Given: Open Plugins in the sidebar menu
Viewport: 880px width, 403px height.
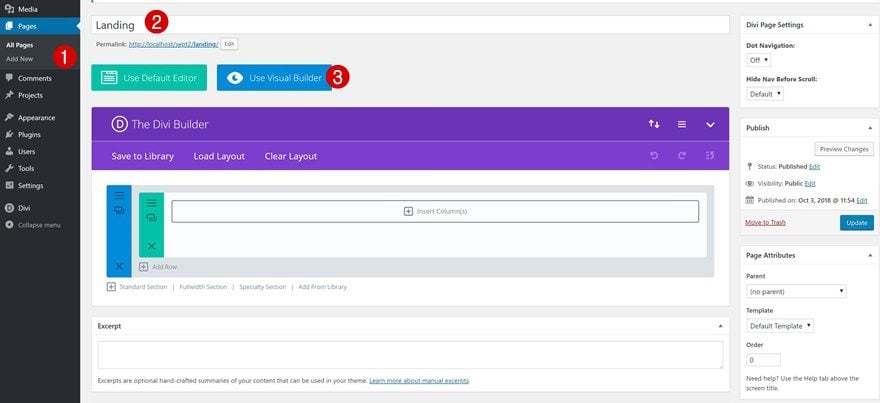Looking at the screenshot, I should pos(29,135).
